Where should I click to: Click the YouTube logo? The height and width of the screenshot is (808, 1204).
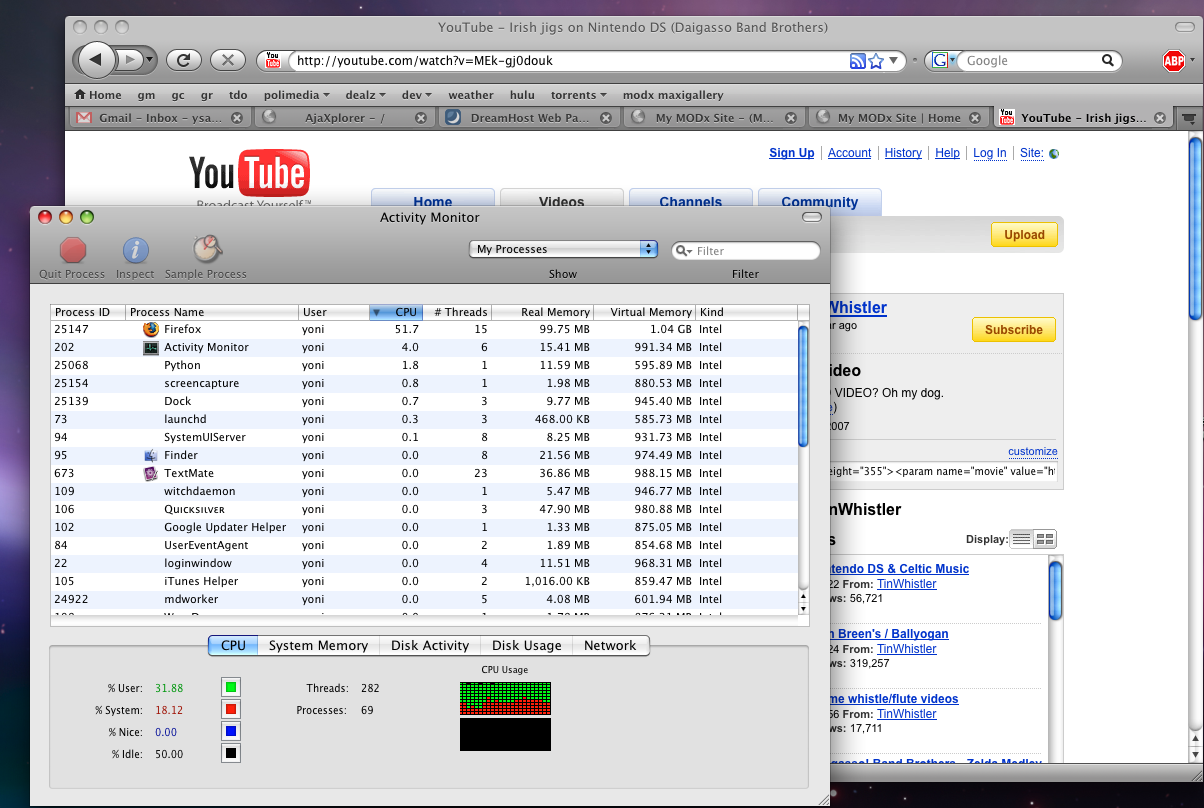click(249, 176)
